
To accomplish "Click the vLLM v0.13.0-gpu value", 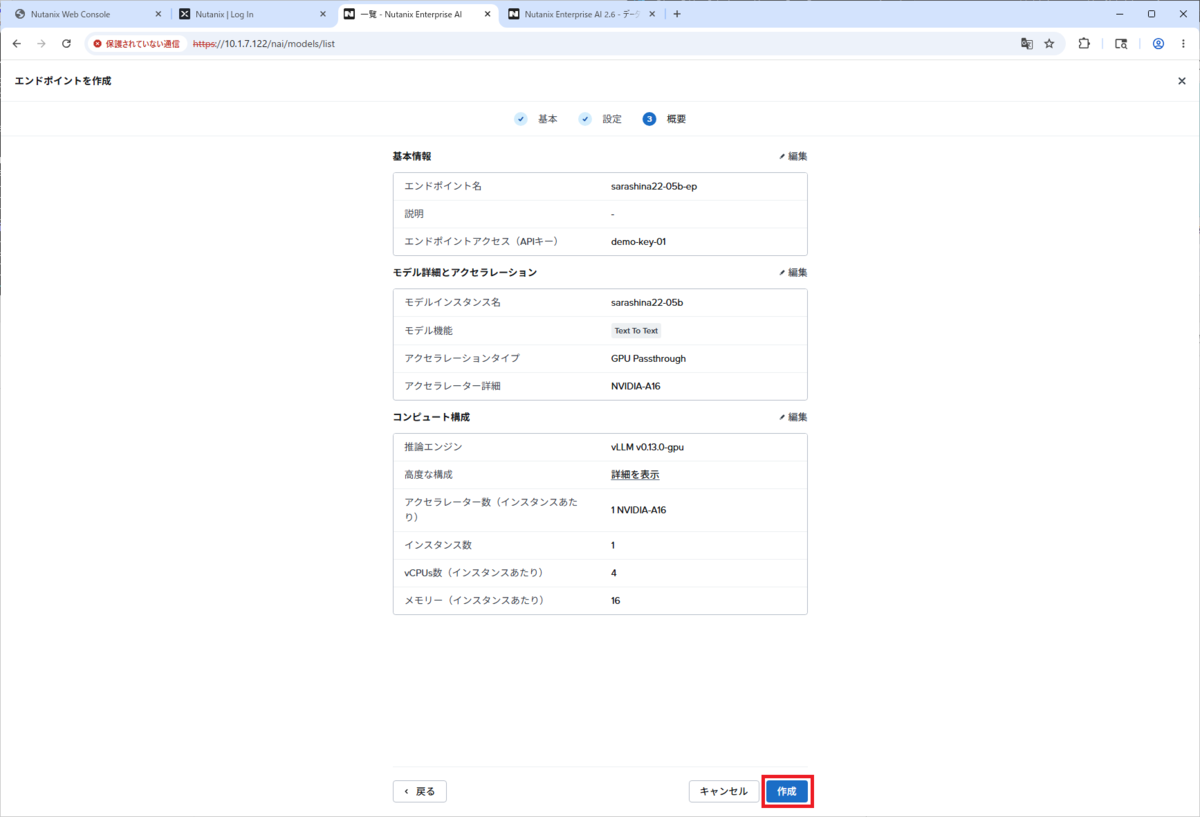I will pyautogui.click(x=647, y=447).
